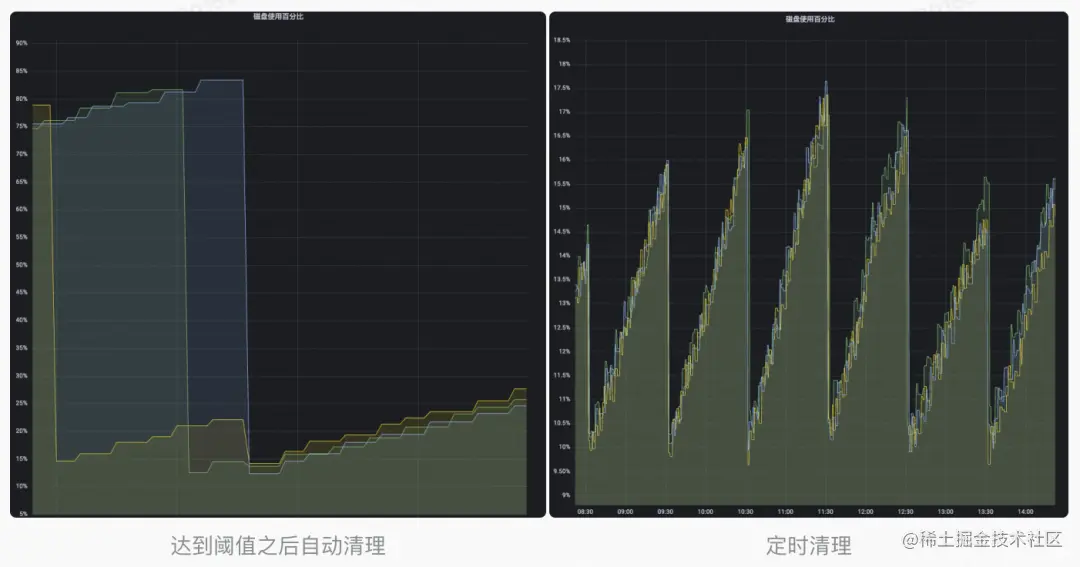
Task: Click the 25% label on left panel axis
Action: coord(22,403)
